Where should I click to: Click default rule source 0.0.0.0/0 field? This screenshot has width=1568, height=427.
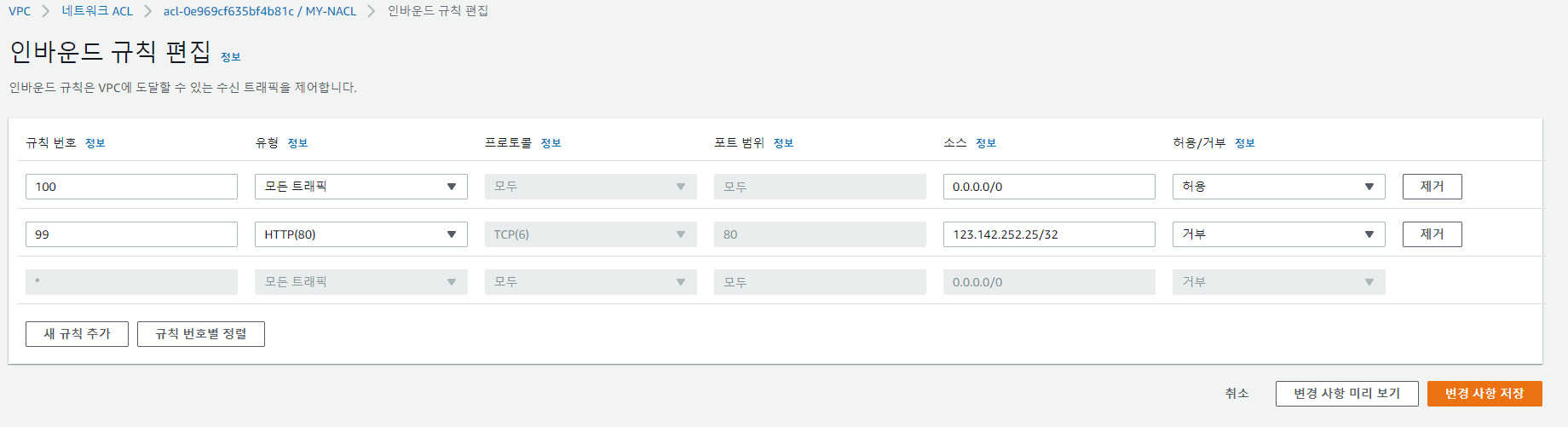1049,282
